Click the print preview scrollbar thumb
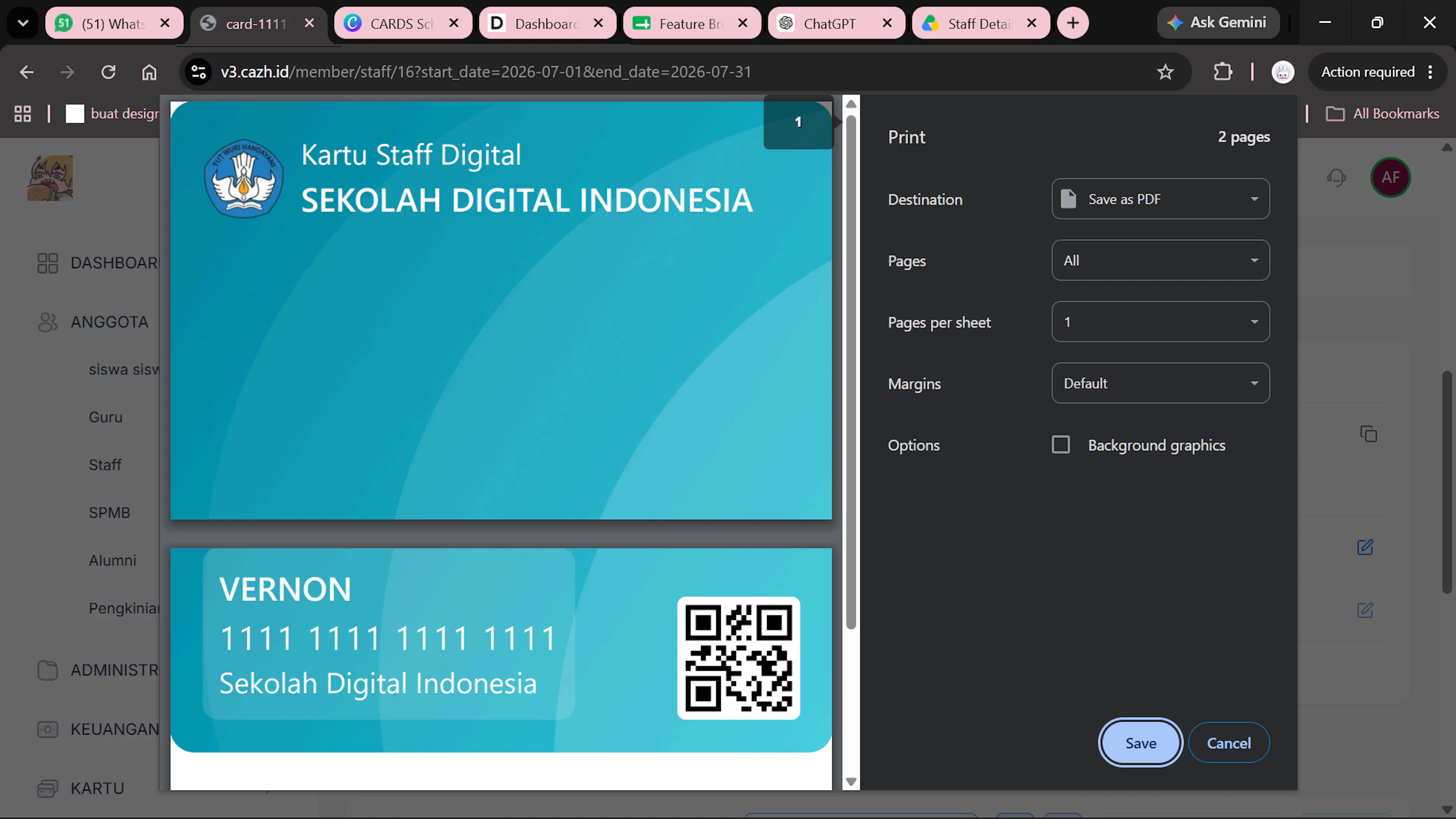 click(x=851, y=372)
